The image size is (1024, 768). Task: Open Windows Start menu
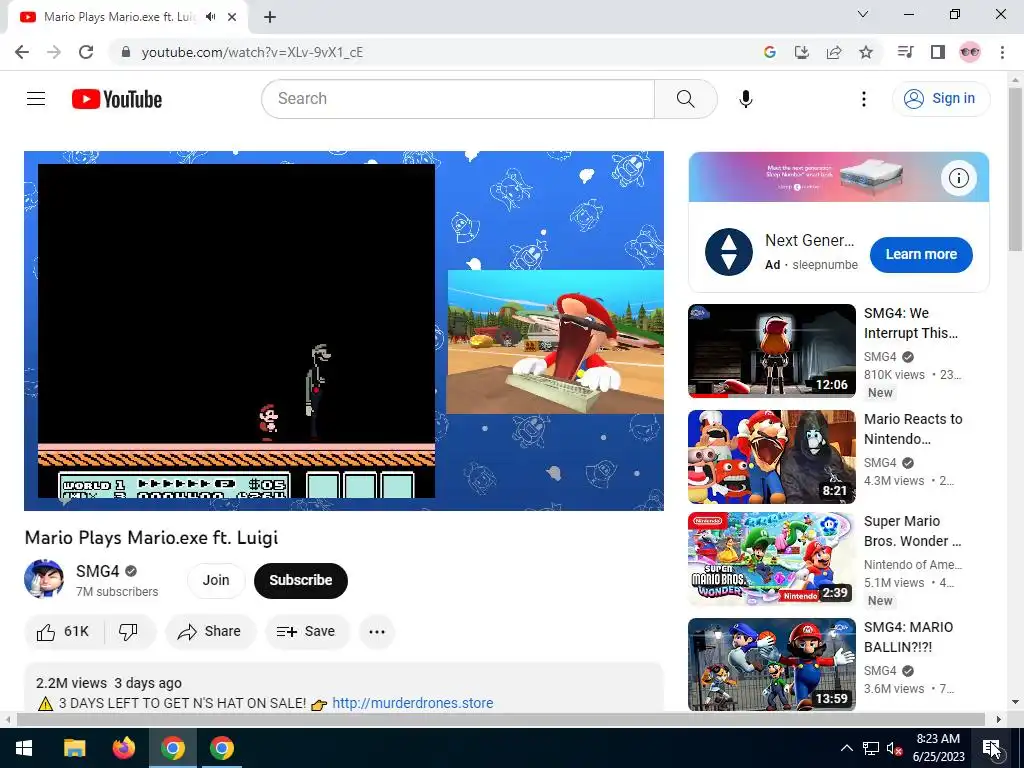click(x=24, y=748)
